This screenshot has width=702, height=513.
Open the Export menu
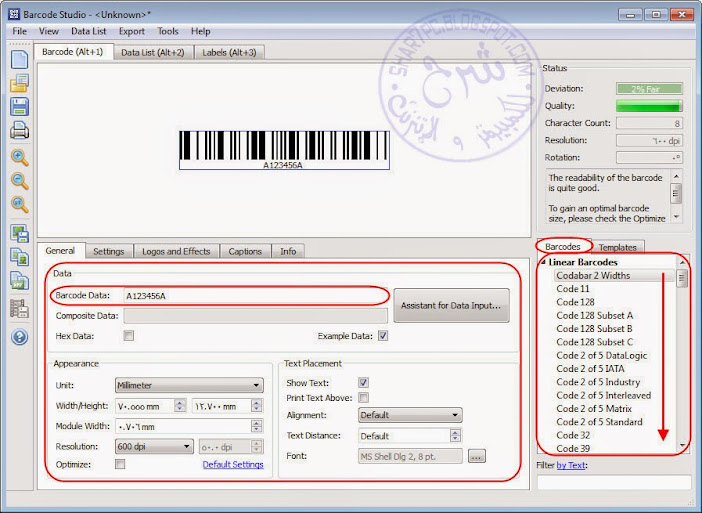pyautogui.click(x=132, y=31)
